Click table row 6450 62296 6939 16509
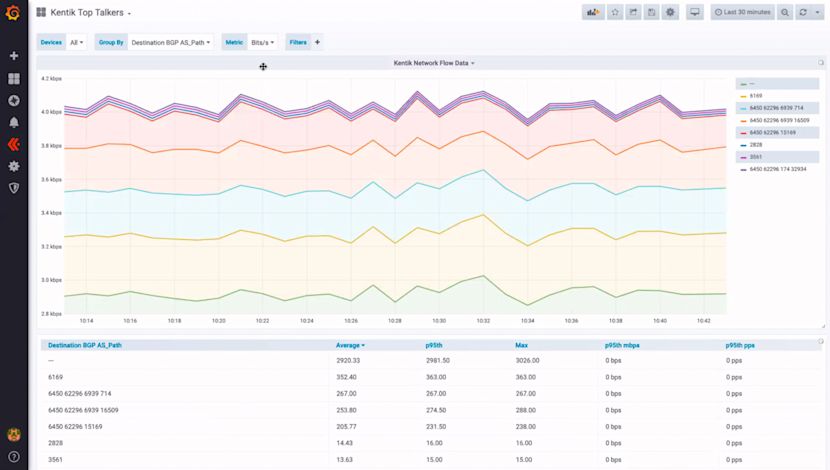The width and height of the screenshot is (830, 470). click(x=431, y=410)
